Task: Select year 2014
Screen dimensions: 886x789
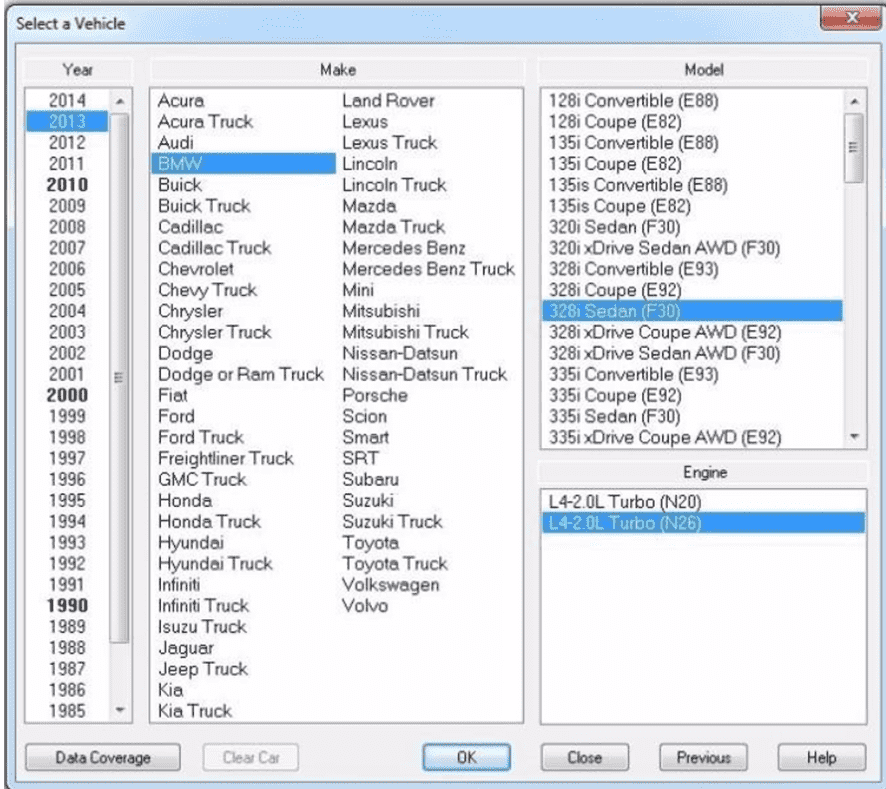Action: pyautogui.click(x=67, y=101)
